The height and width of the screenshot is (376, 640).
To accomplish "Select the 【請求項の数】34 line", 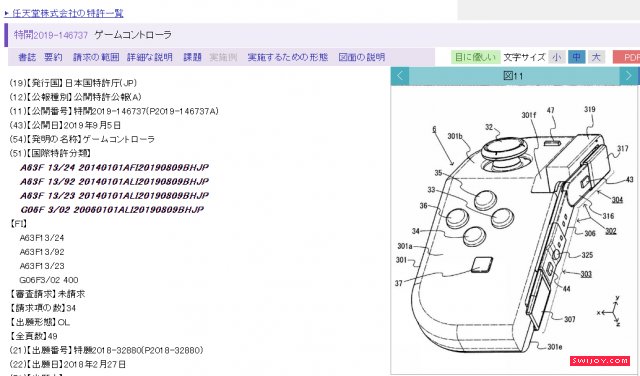I will coord(42,308).
